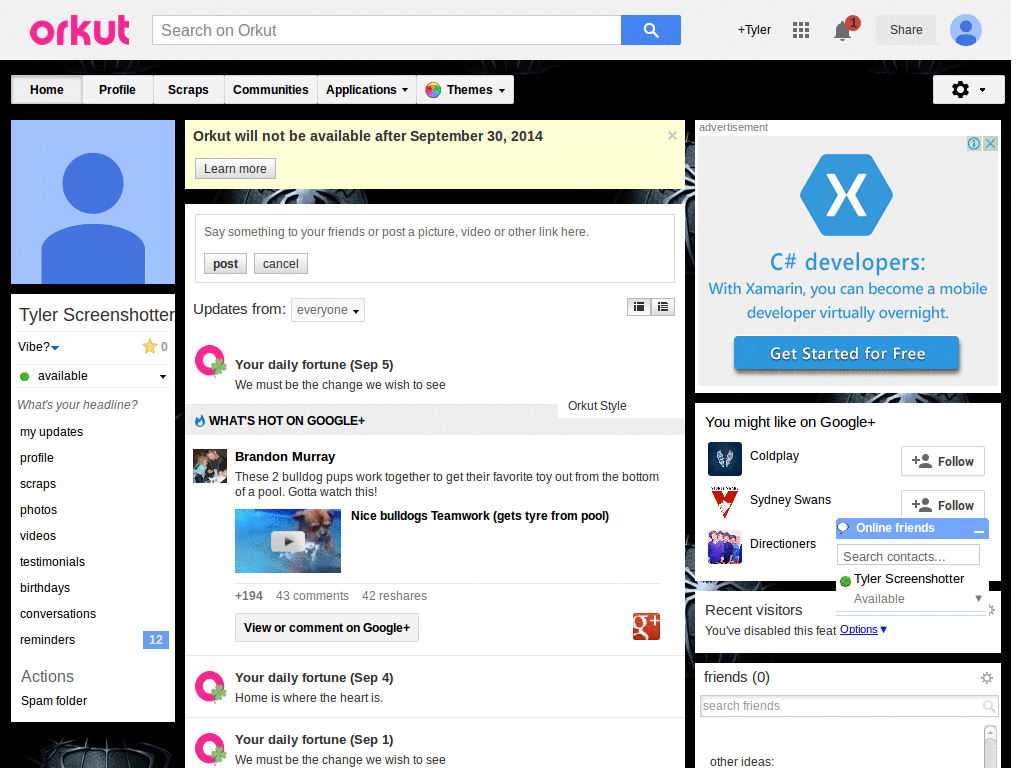Click the Learn more button
The width and height of the screenshot is (1024, 768).
[x=235, y=168]
